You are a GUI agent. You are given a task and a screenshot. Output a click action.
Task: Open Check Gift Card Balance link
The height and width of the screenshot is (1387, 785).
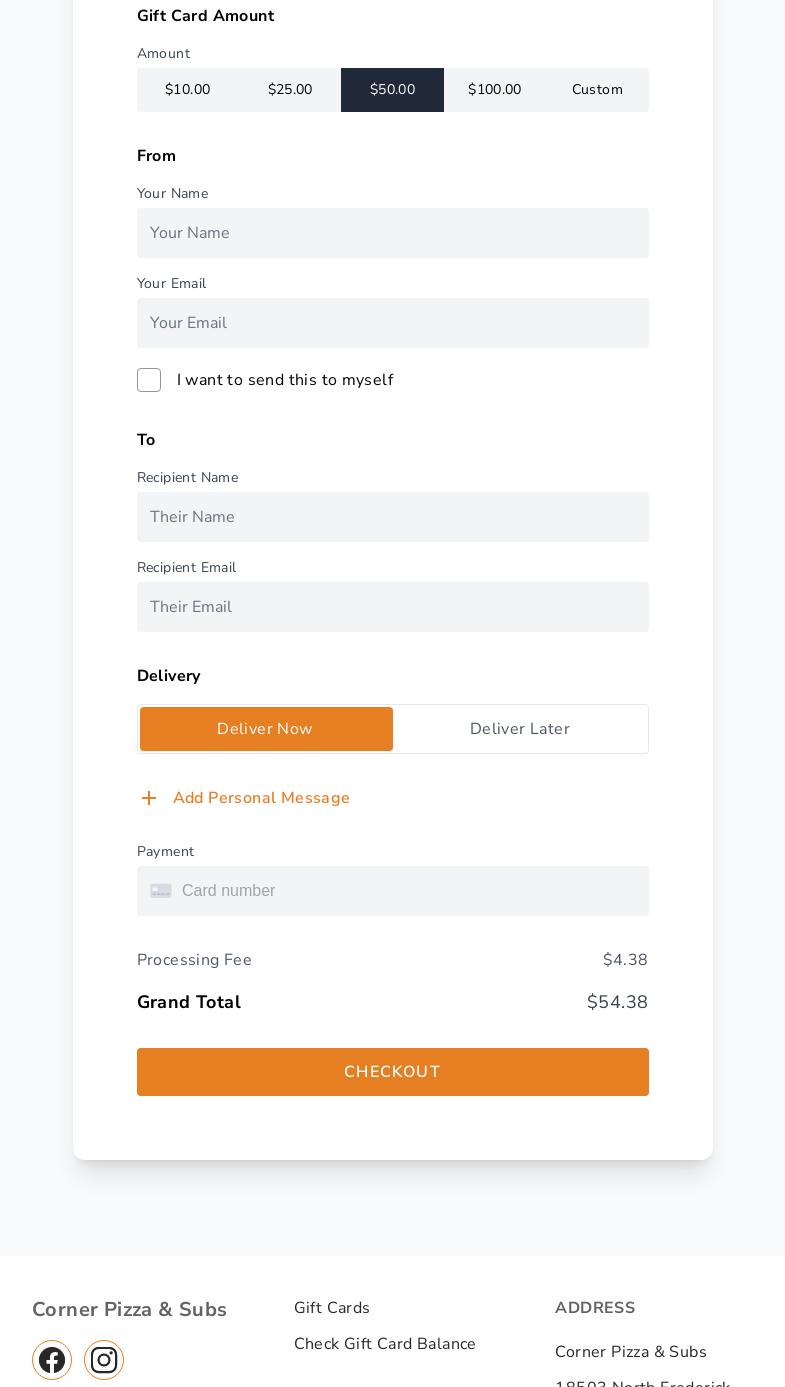[385, 1344]
